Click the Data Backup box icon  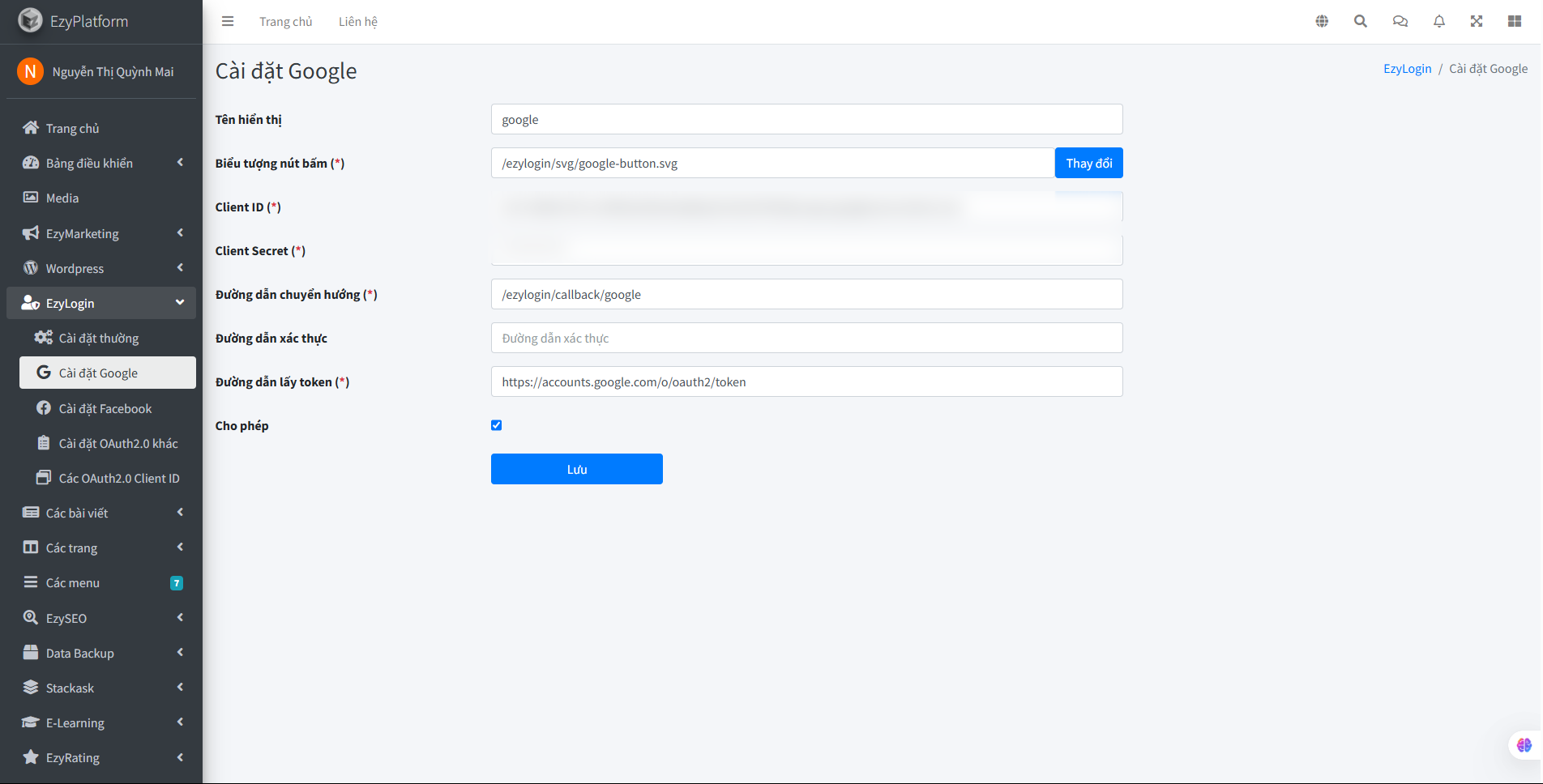click(31, 652)
